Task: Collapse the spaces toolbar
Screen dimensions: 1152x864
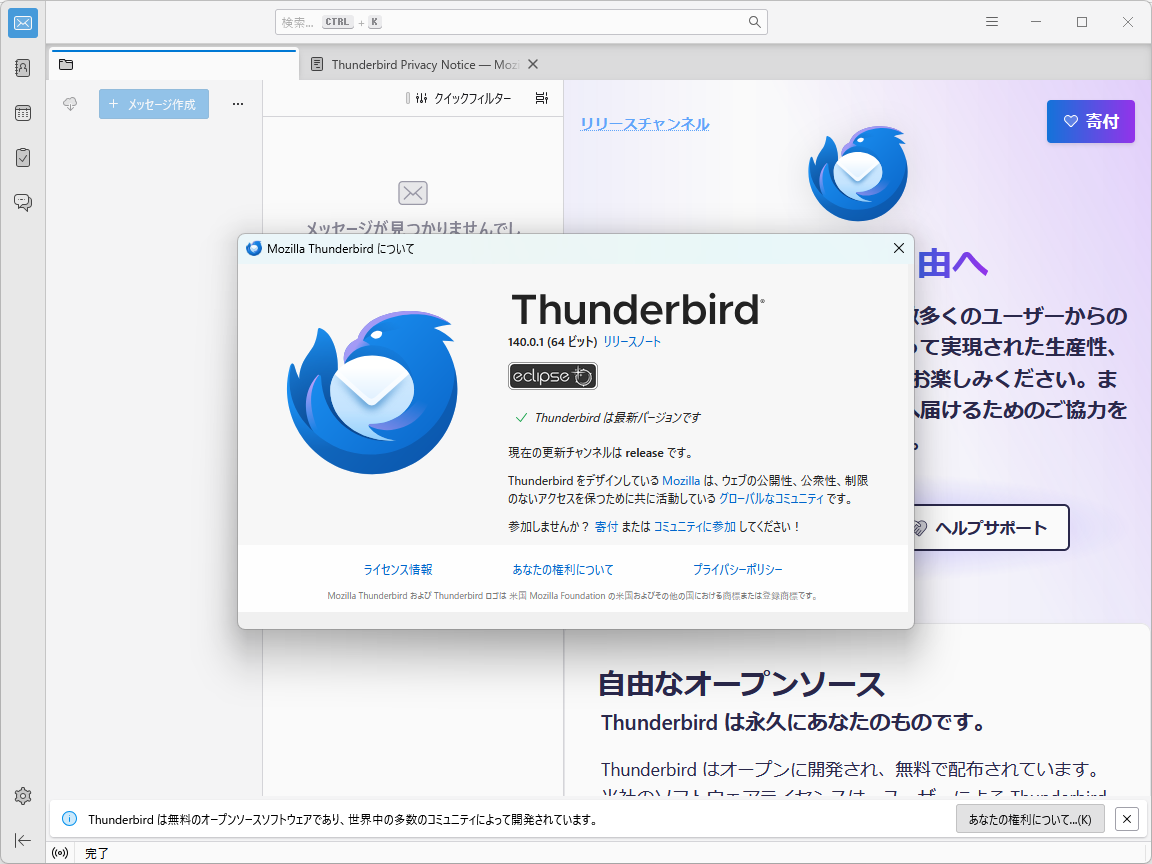Action: [22, 841]
